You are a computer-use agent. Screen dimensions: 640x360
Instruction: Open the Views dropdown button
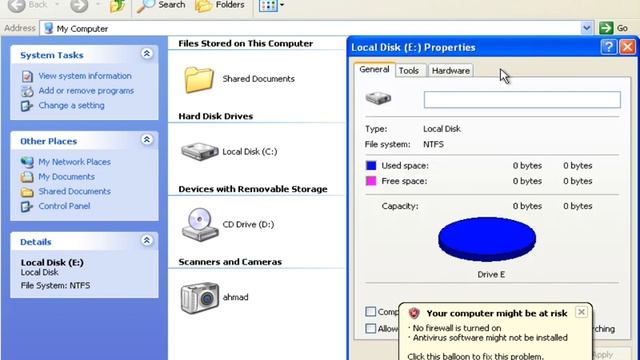(271, 5)
